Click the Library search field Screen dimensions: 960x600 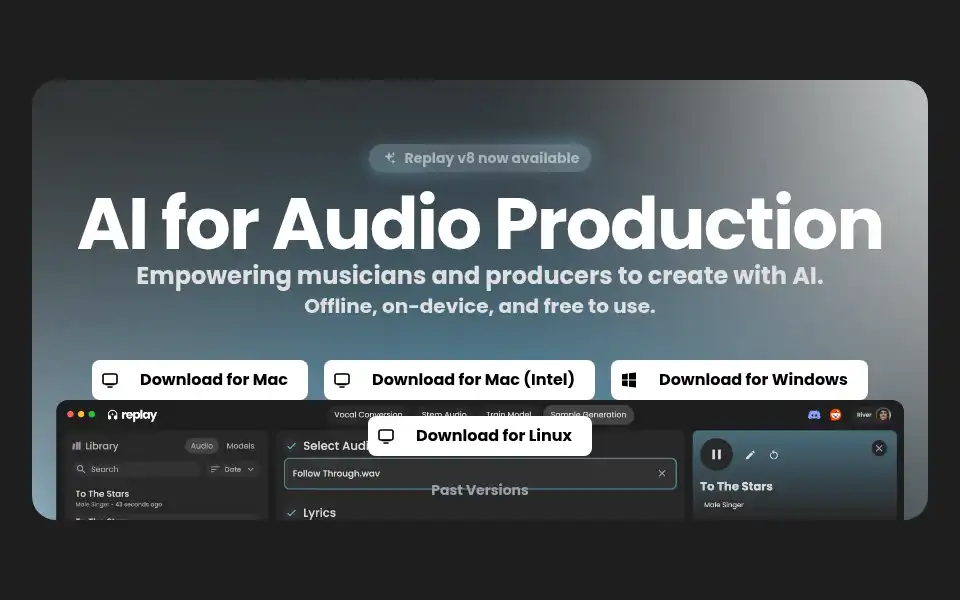point(136,469)
